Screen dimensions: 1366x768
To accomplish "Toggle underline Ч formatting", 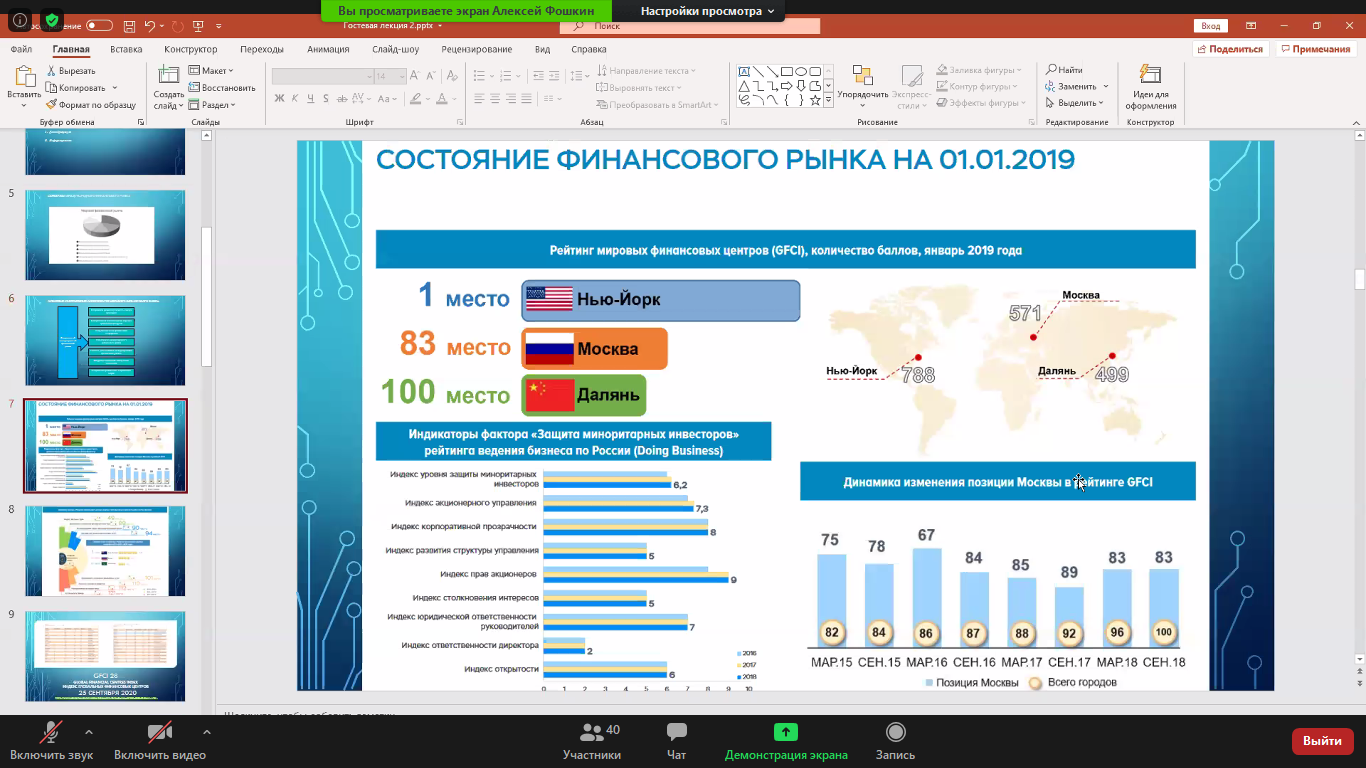I will click(312, 98).
